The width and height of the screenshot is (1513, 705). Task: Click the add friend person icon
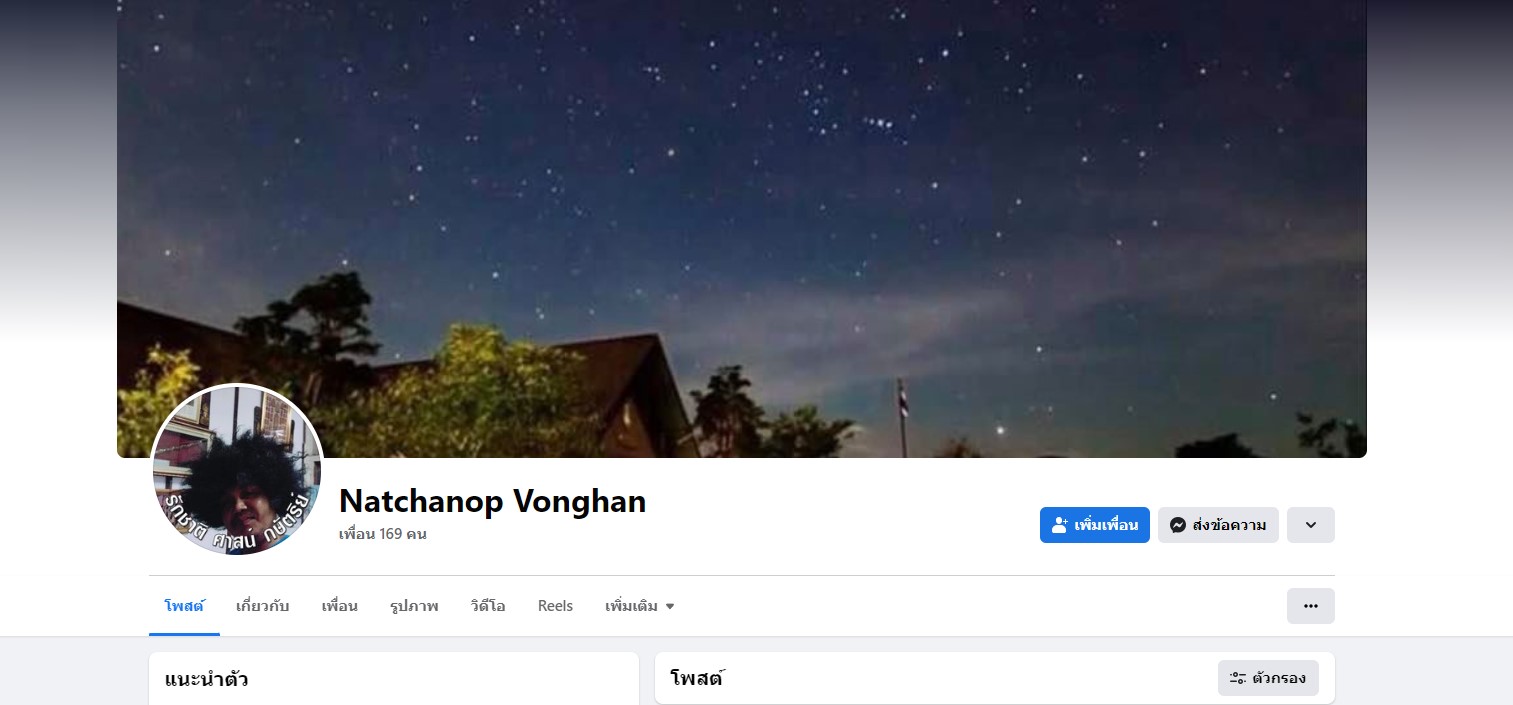click(x=1060, y=525)
